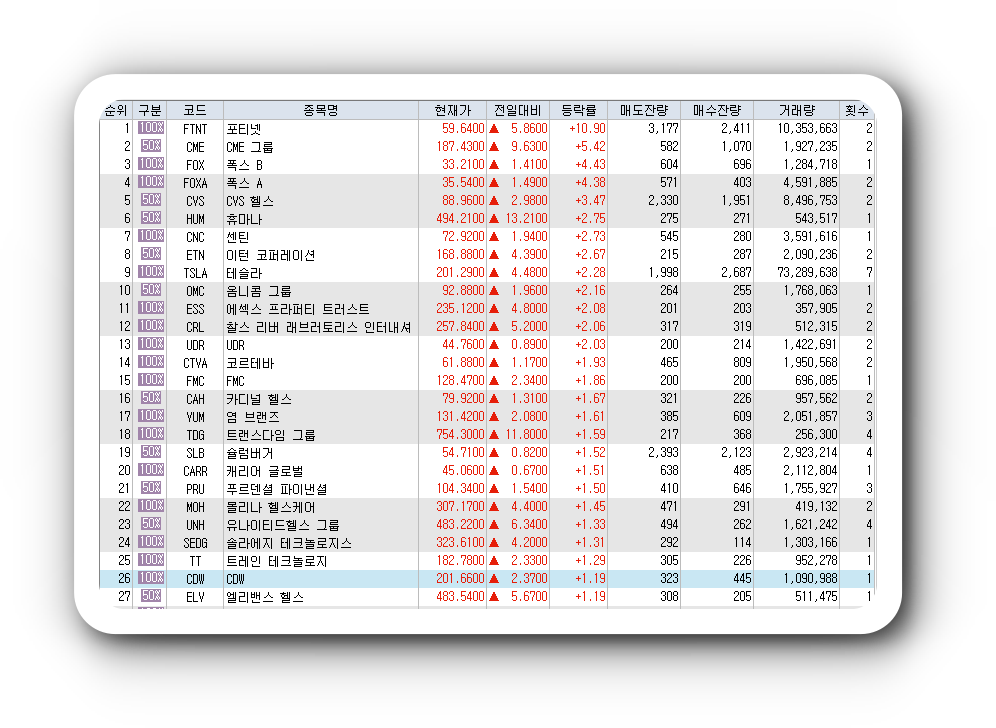This screenshot has width=996, height=728.
Task: Select stock name 코르테바
Action: coord(250,363)
